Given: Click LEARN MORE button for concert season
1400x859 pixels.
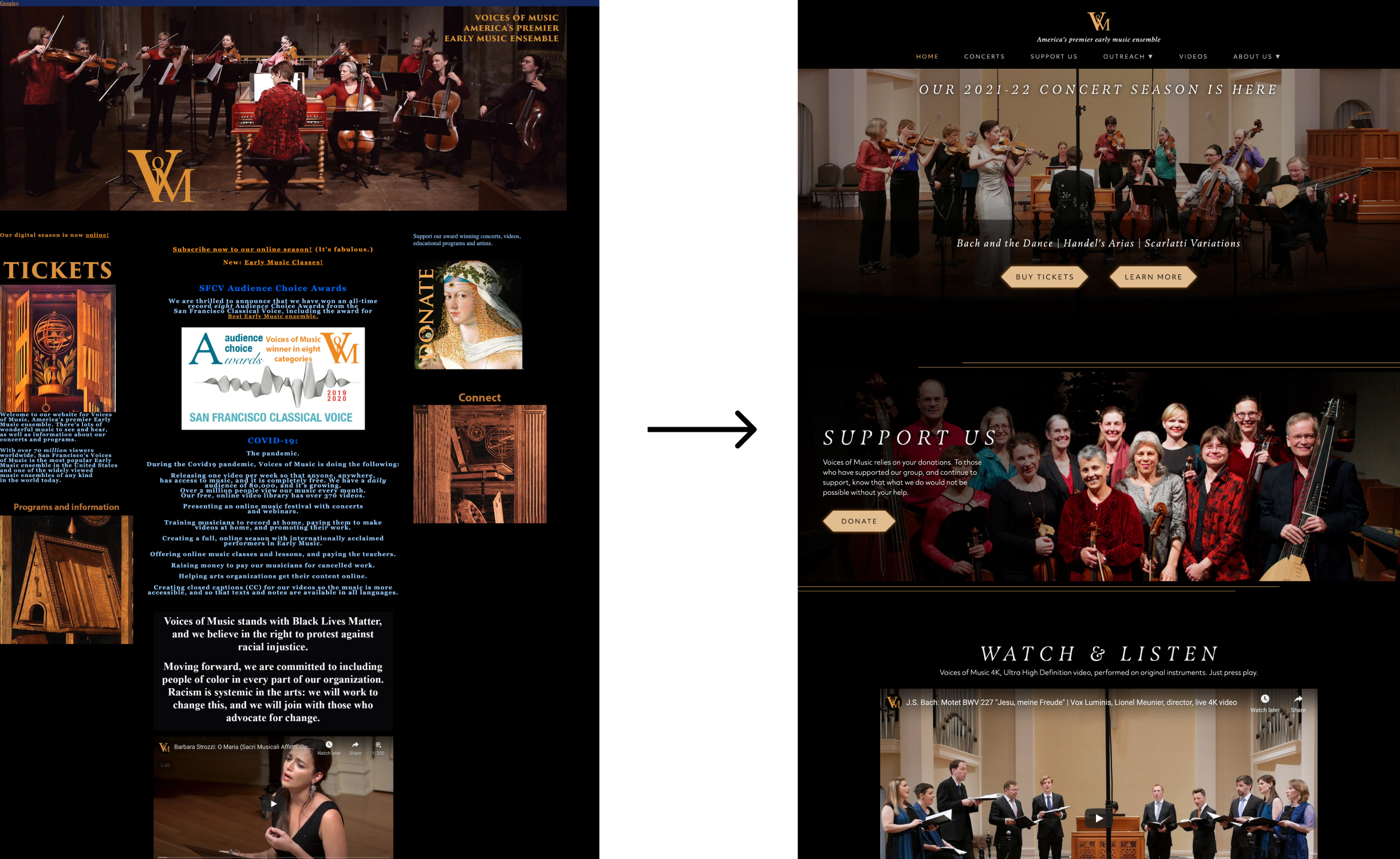Looking at the screenshot, I should 1153,276.
